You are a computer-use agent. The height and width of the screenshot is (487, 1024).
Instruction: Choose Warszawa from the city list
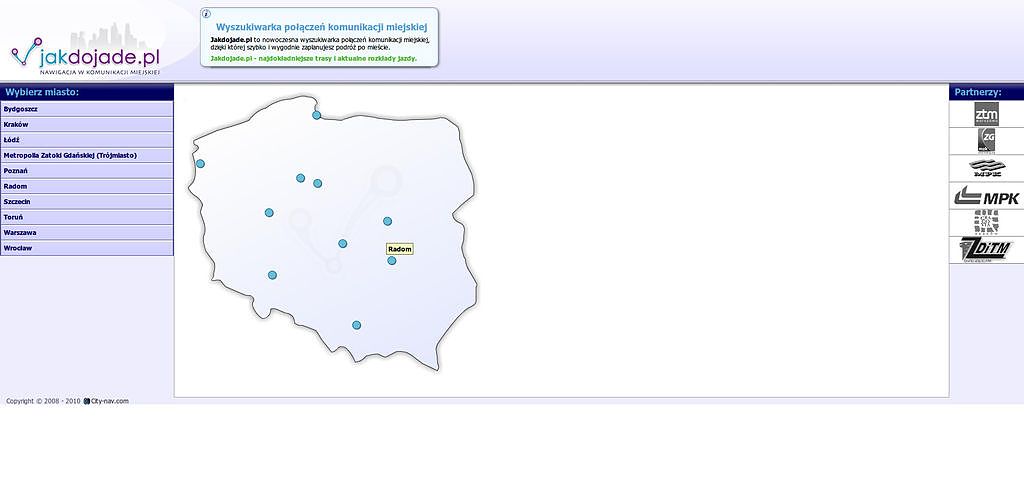[87, 232]
